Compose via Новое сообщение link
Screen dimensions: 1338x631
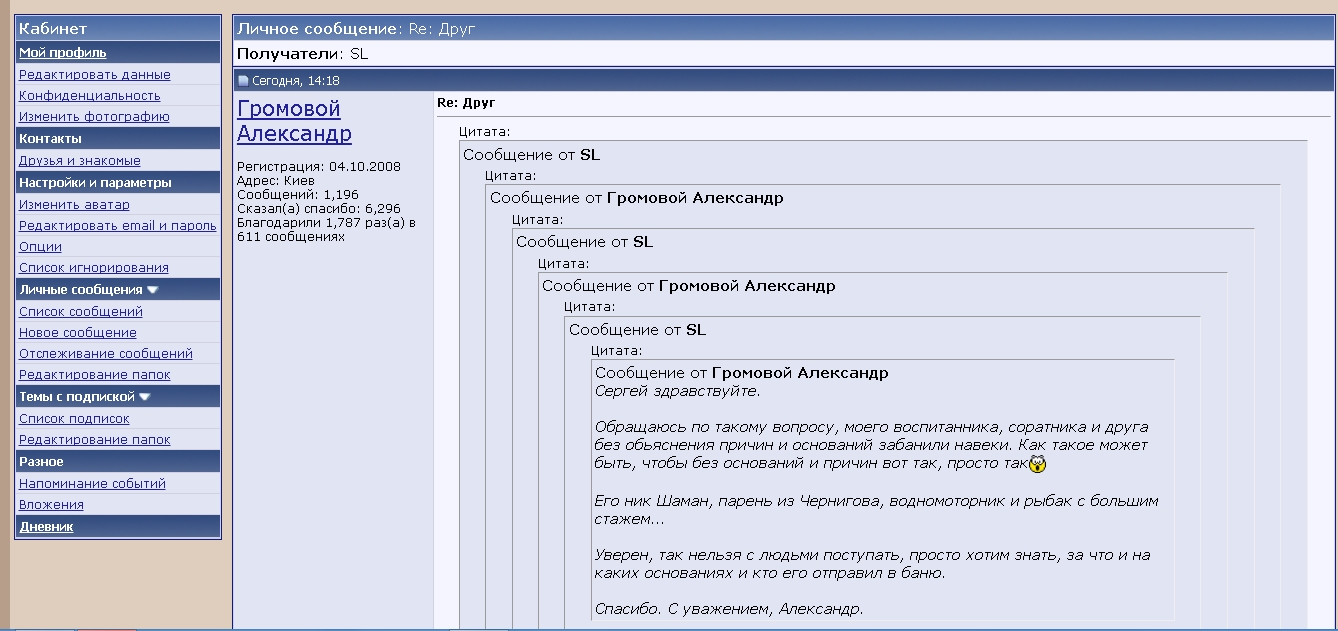pos(77,333)
